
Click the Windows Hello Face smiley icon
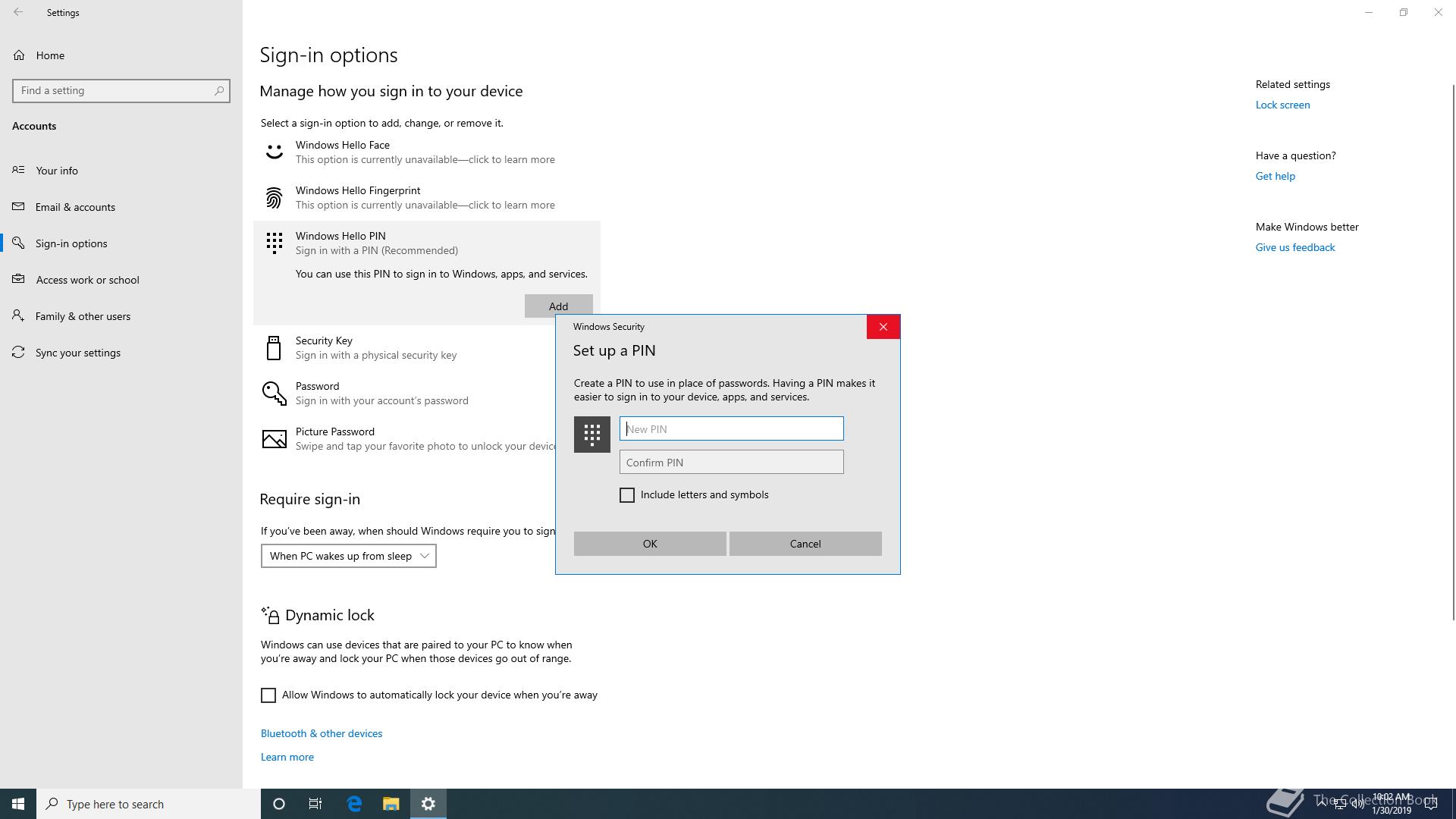274,152
